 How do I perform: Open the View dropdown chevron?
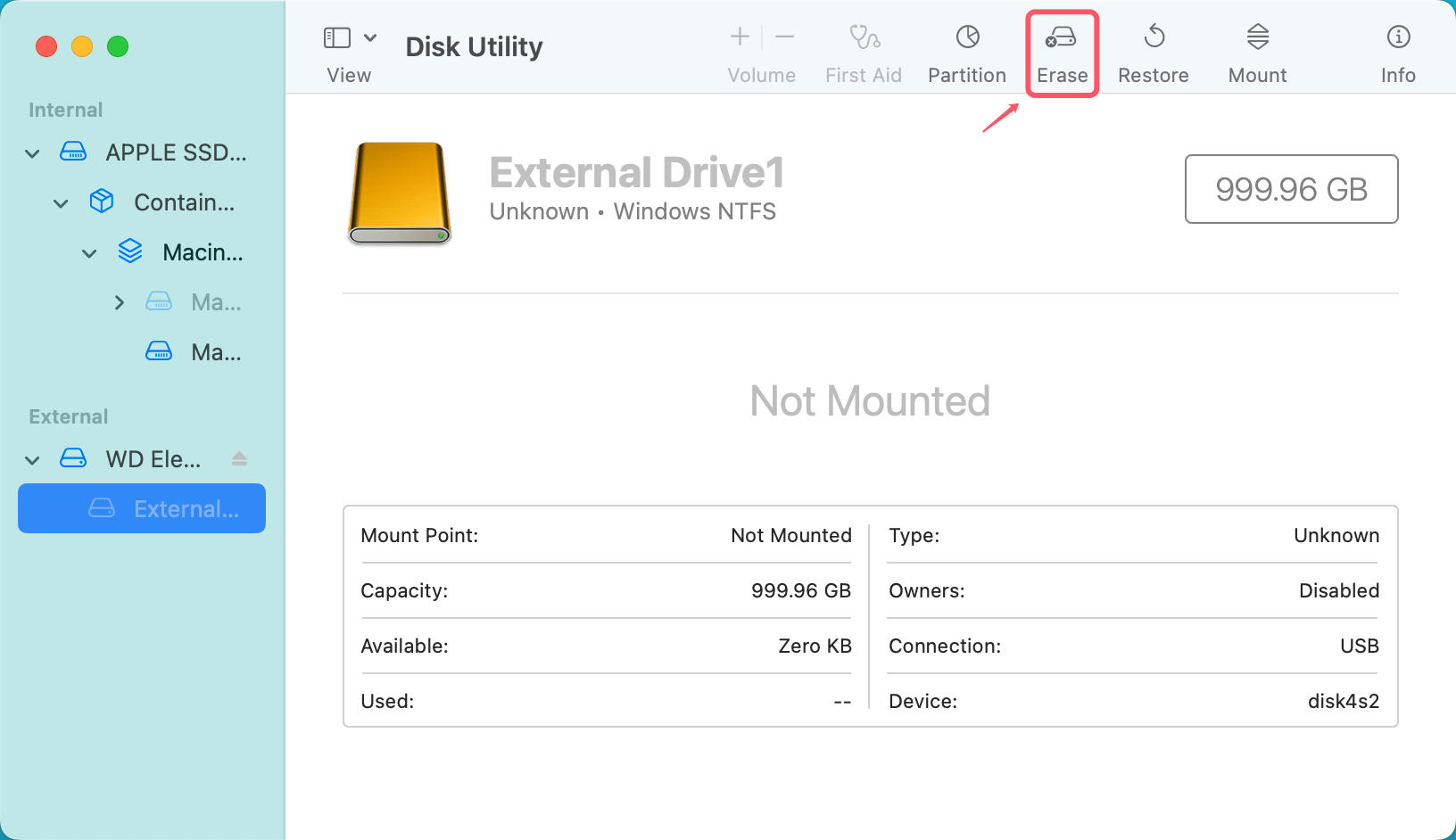point(372,37)
